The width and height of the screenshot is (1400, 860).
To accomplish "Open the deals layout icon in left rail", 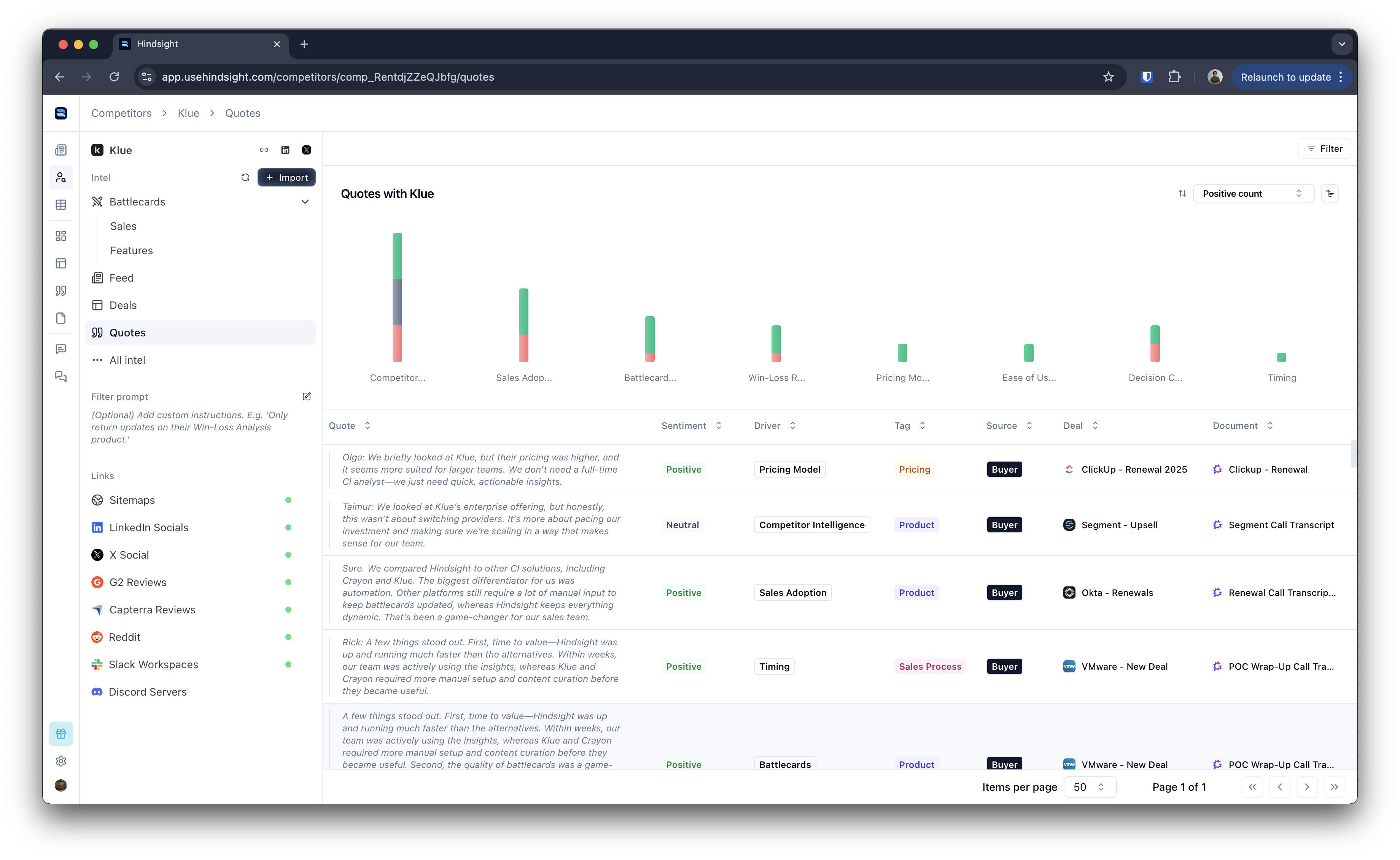I will 61,263.
